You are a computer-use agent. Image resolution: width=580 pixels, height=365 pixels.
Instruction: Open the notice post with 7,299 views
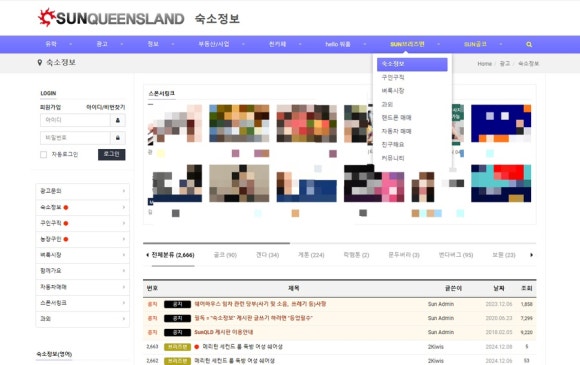(x=253, y=318)
